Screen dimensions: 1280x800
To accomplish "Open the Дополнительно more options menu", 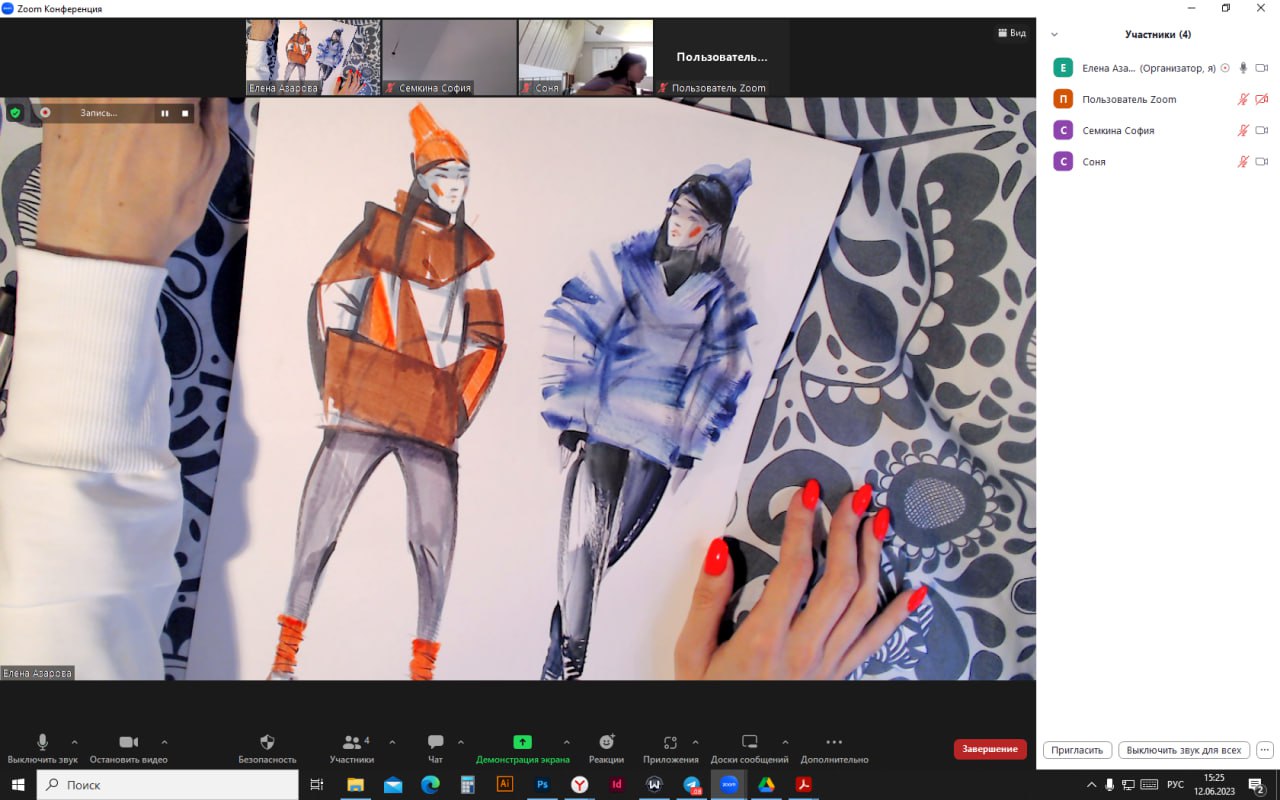I will (834, 749).
